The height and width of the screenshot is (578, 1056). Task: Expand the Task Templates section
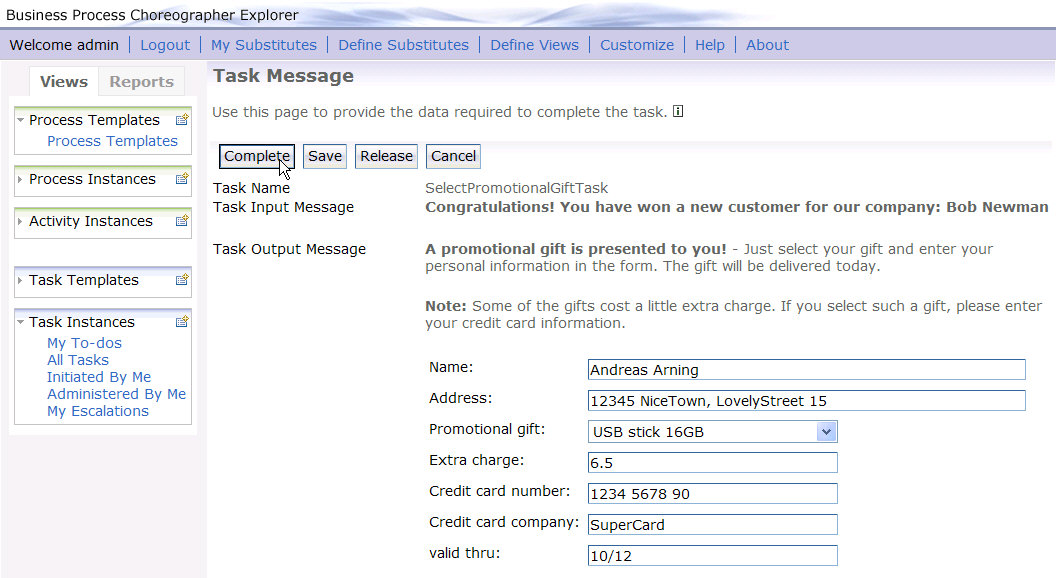(20, 280)
